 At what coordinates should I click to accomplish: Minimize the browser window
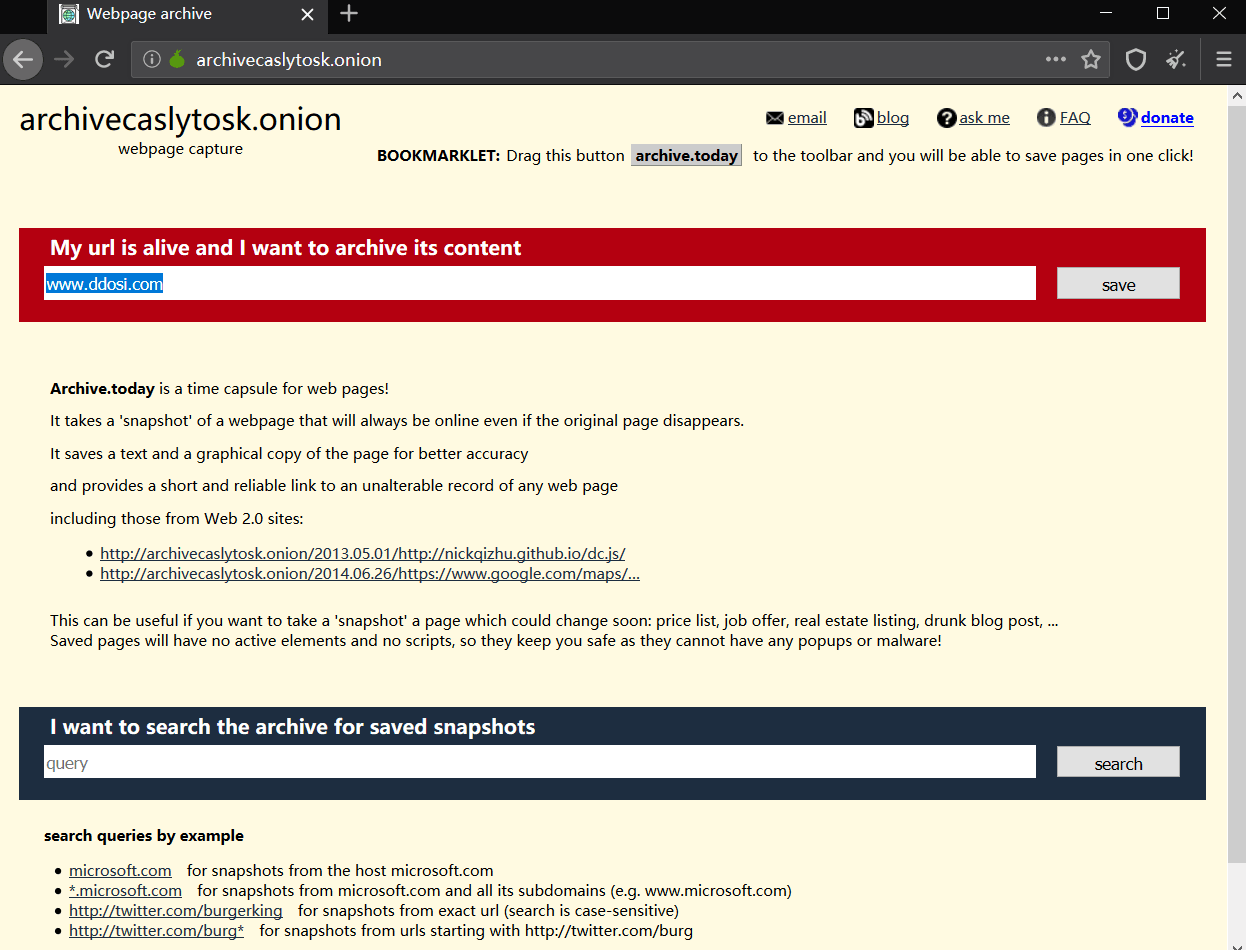1106,14
